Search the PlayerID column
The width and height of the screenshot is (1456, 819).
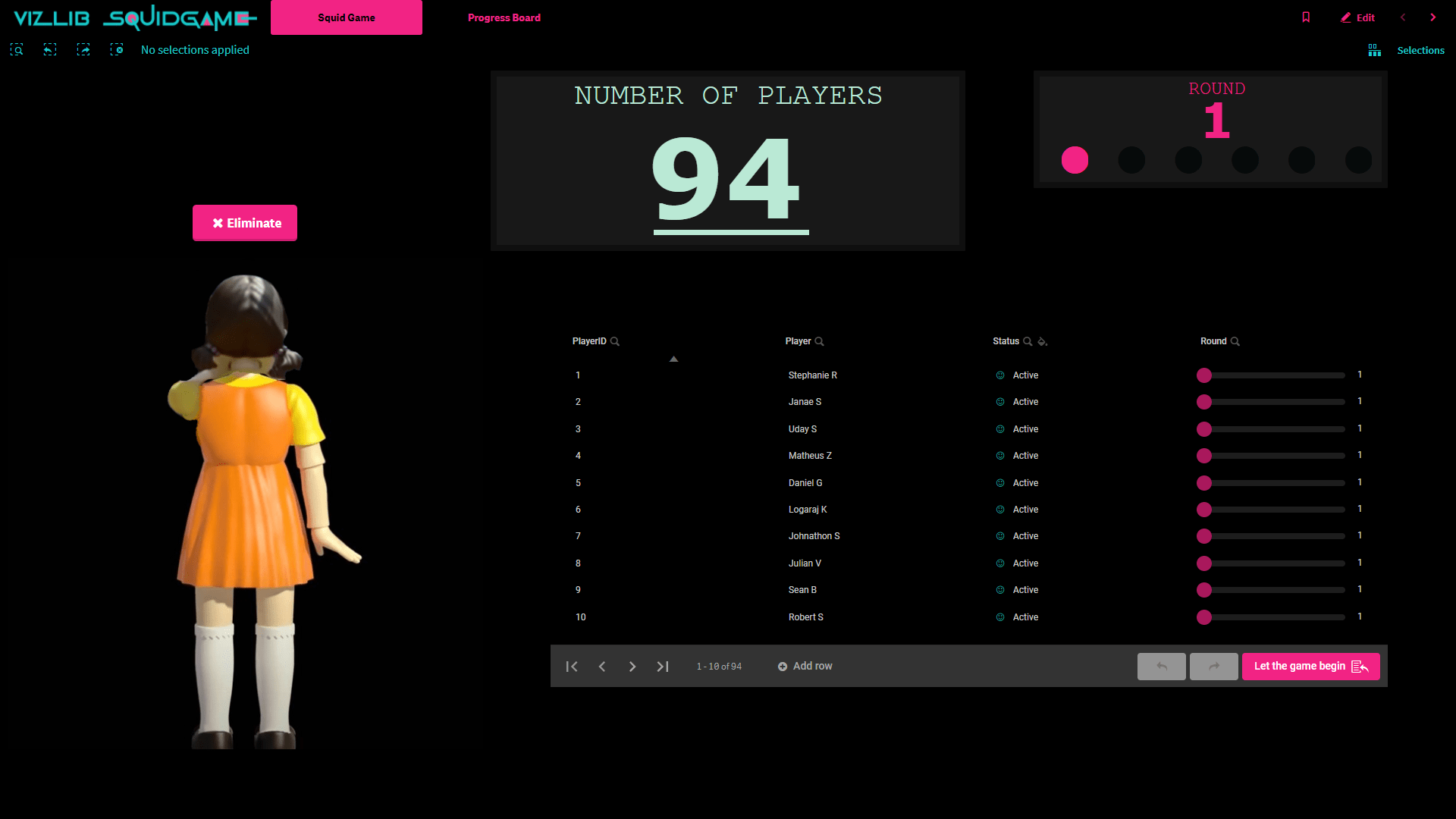615,341
